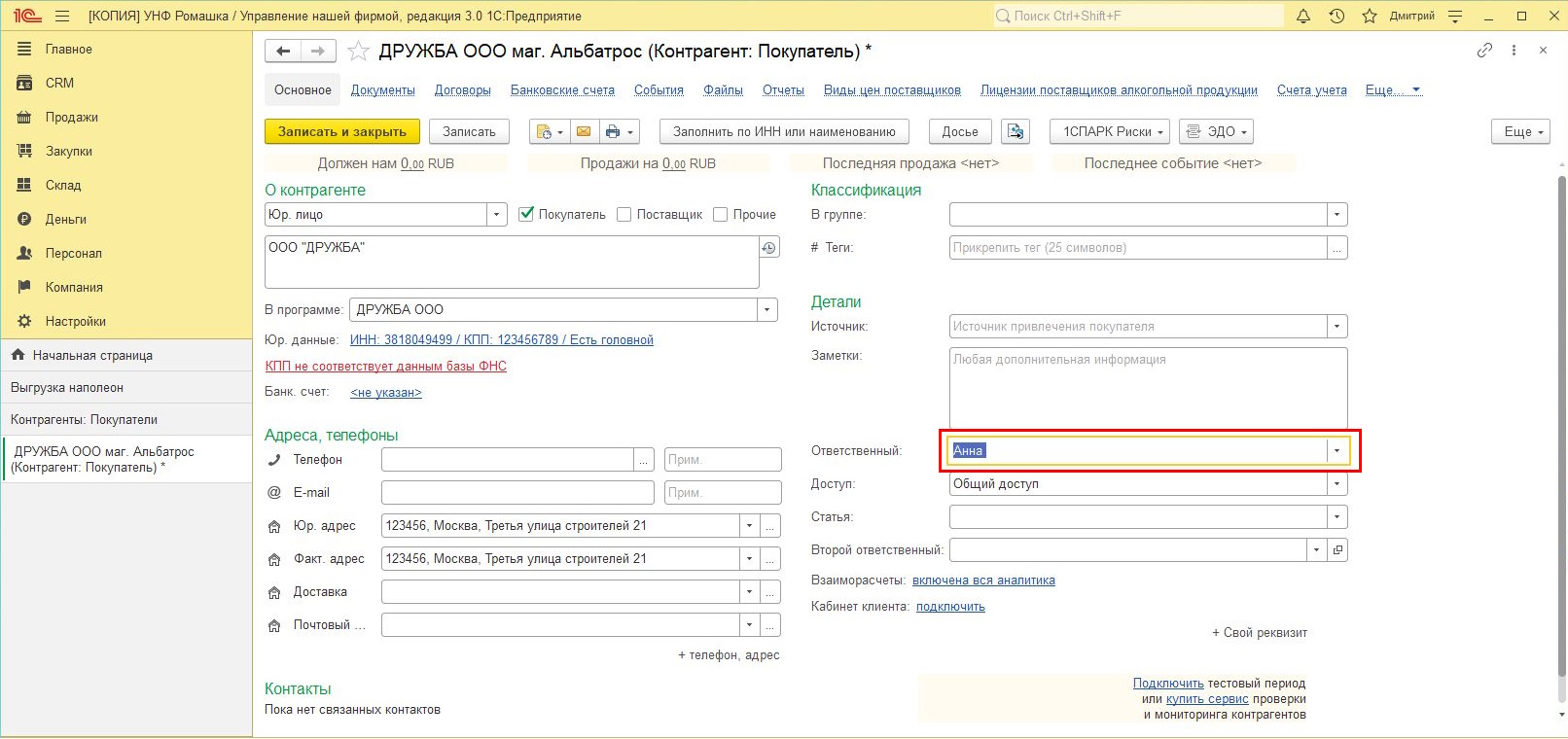This screenshot has height=739, width=1568.
Task: Tick the Прочие checkbox
Action: (721, 215)
